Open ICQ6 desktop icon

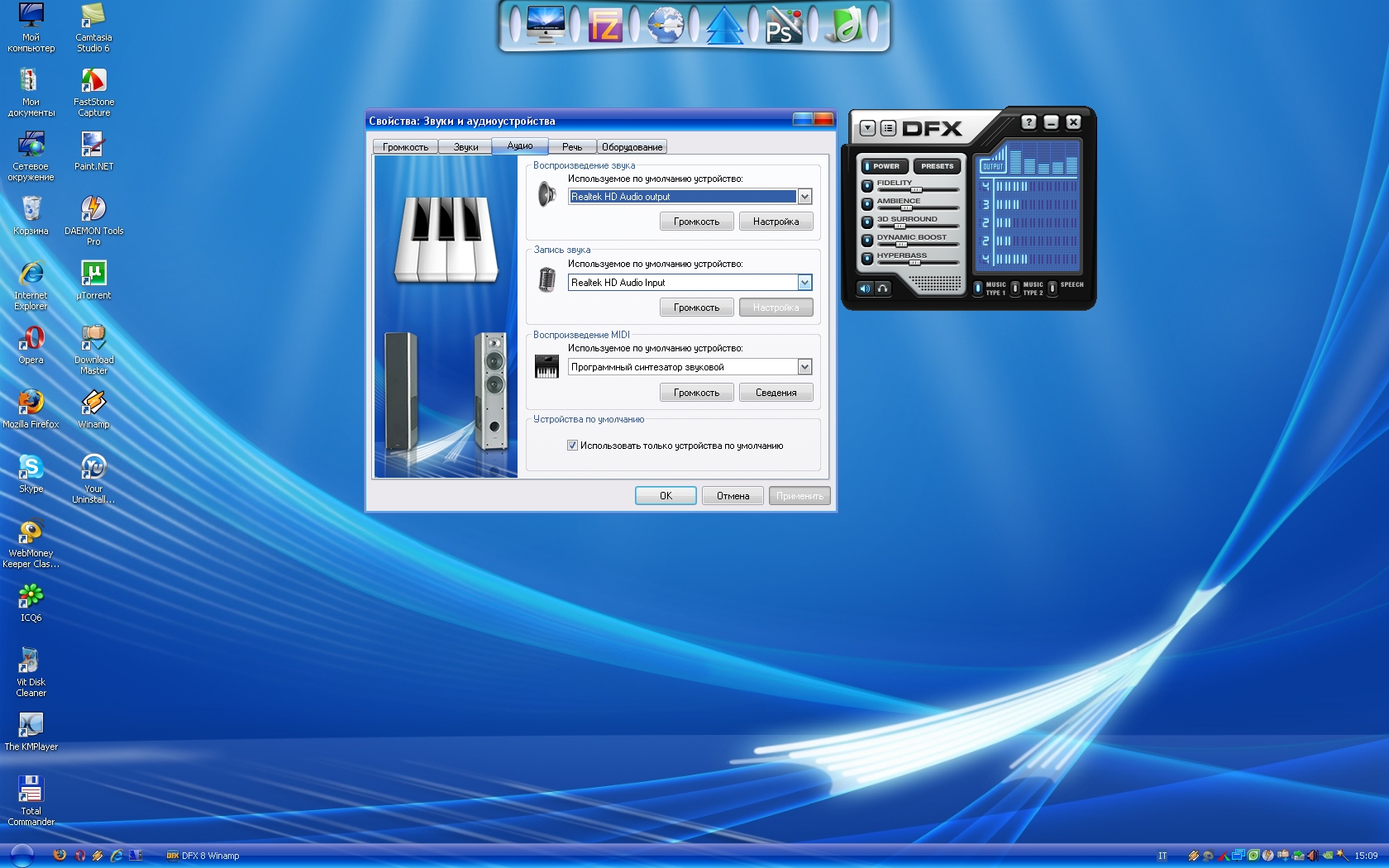pos(31,603)
